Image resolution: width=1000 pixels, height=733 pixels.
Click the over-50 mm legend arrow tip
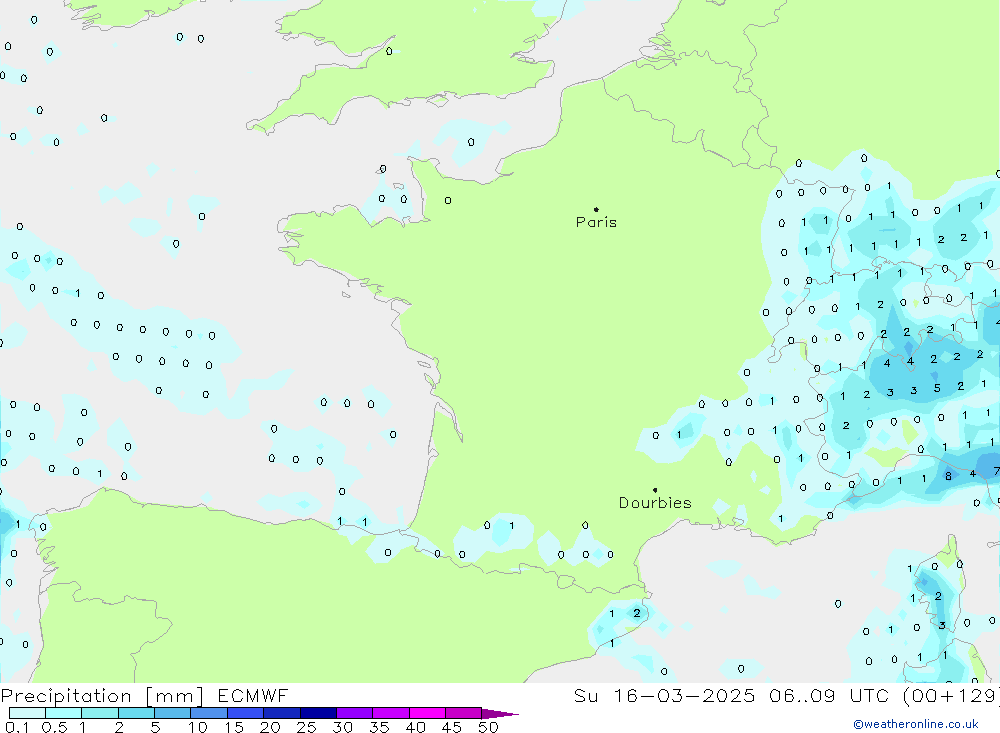500,714
